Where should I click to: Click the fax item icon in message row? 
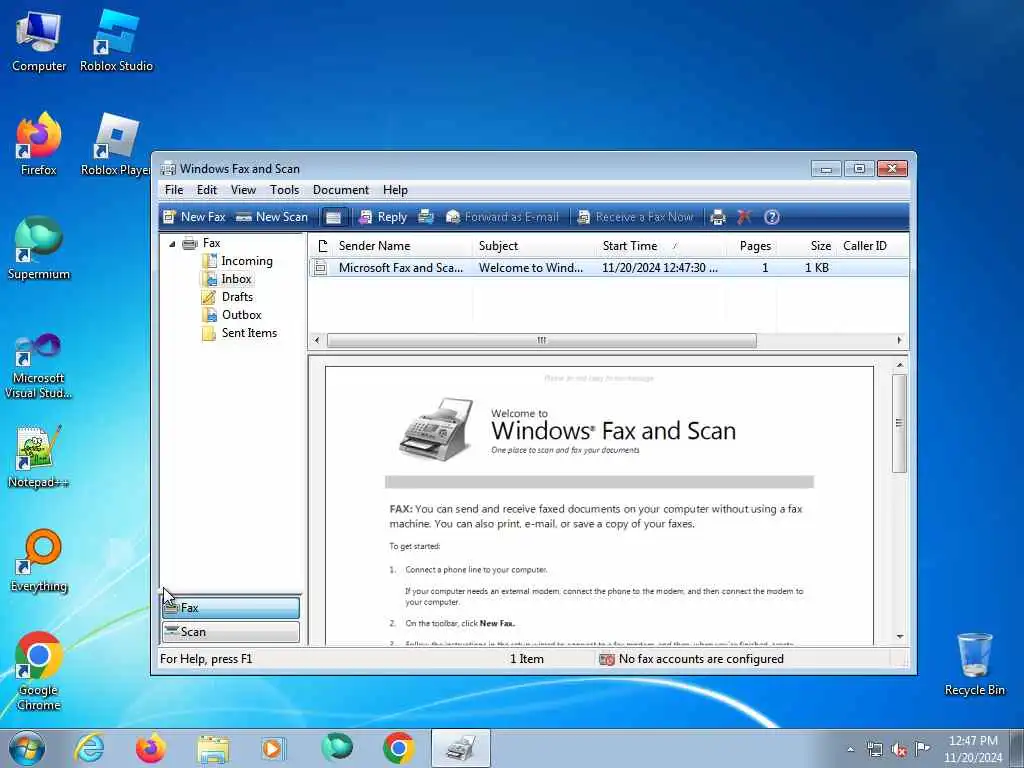tap(320, 268)
